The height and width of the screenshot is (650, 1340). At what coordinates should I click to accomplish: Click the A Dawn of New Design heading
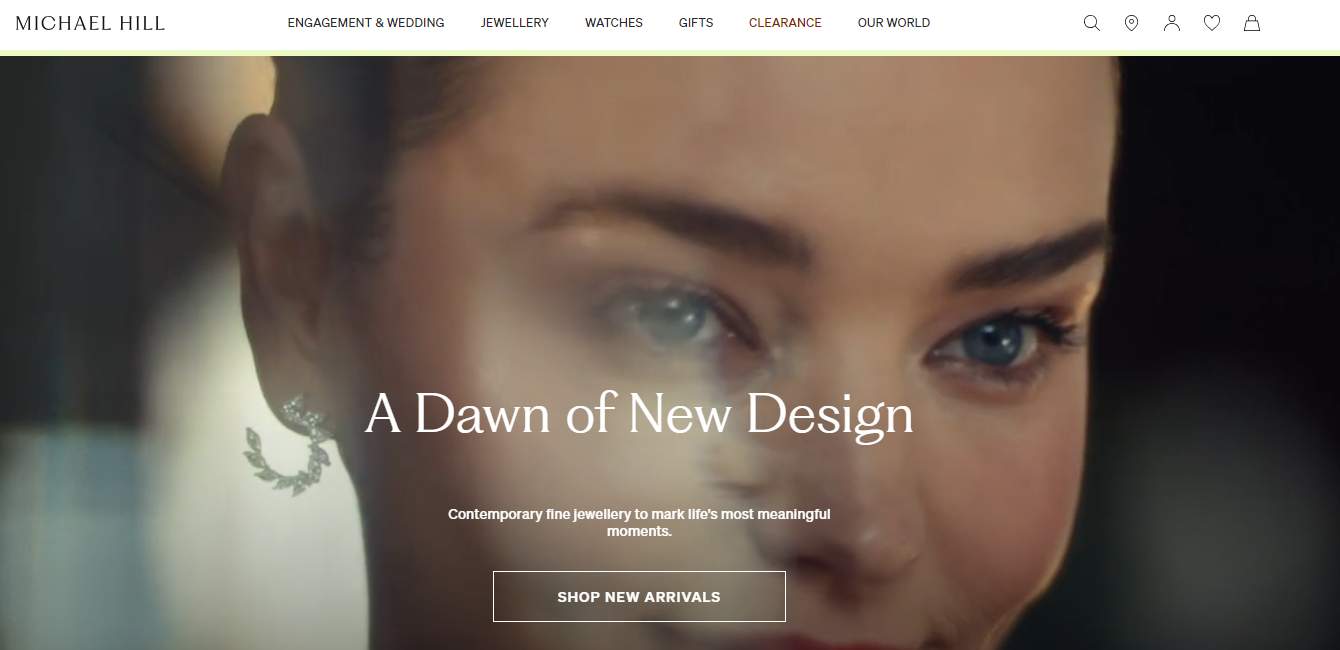coord(639,413)
